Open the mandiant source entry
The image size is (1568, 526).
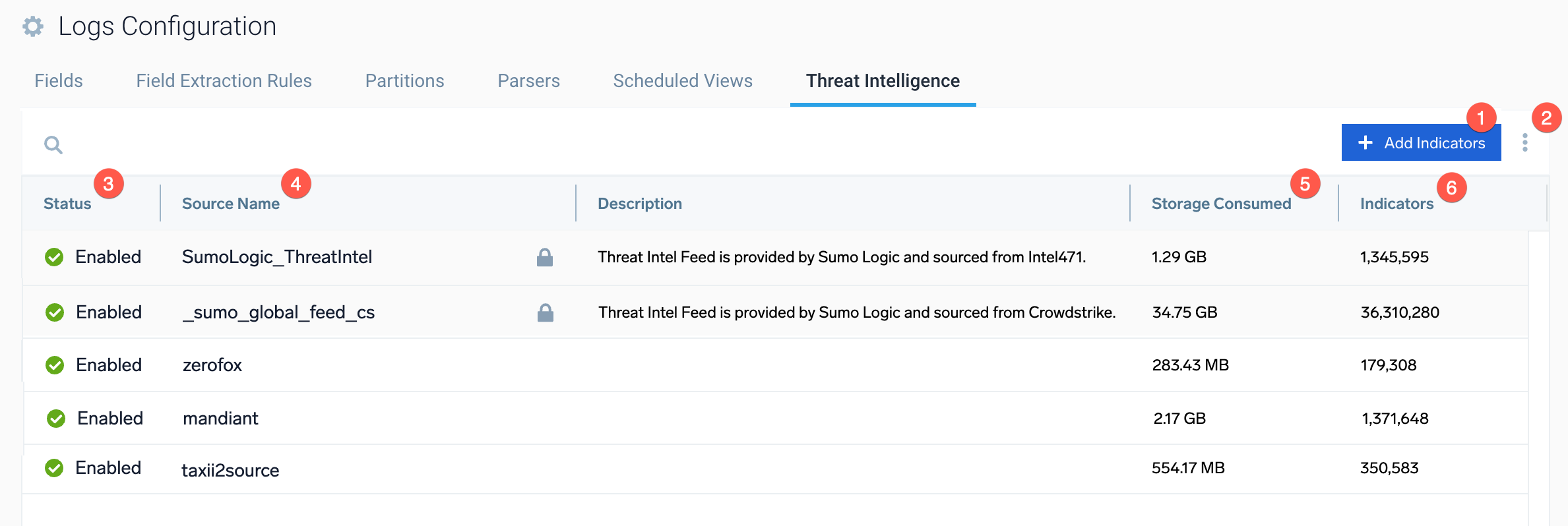[x=220, y=419]
